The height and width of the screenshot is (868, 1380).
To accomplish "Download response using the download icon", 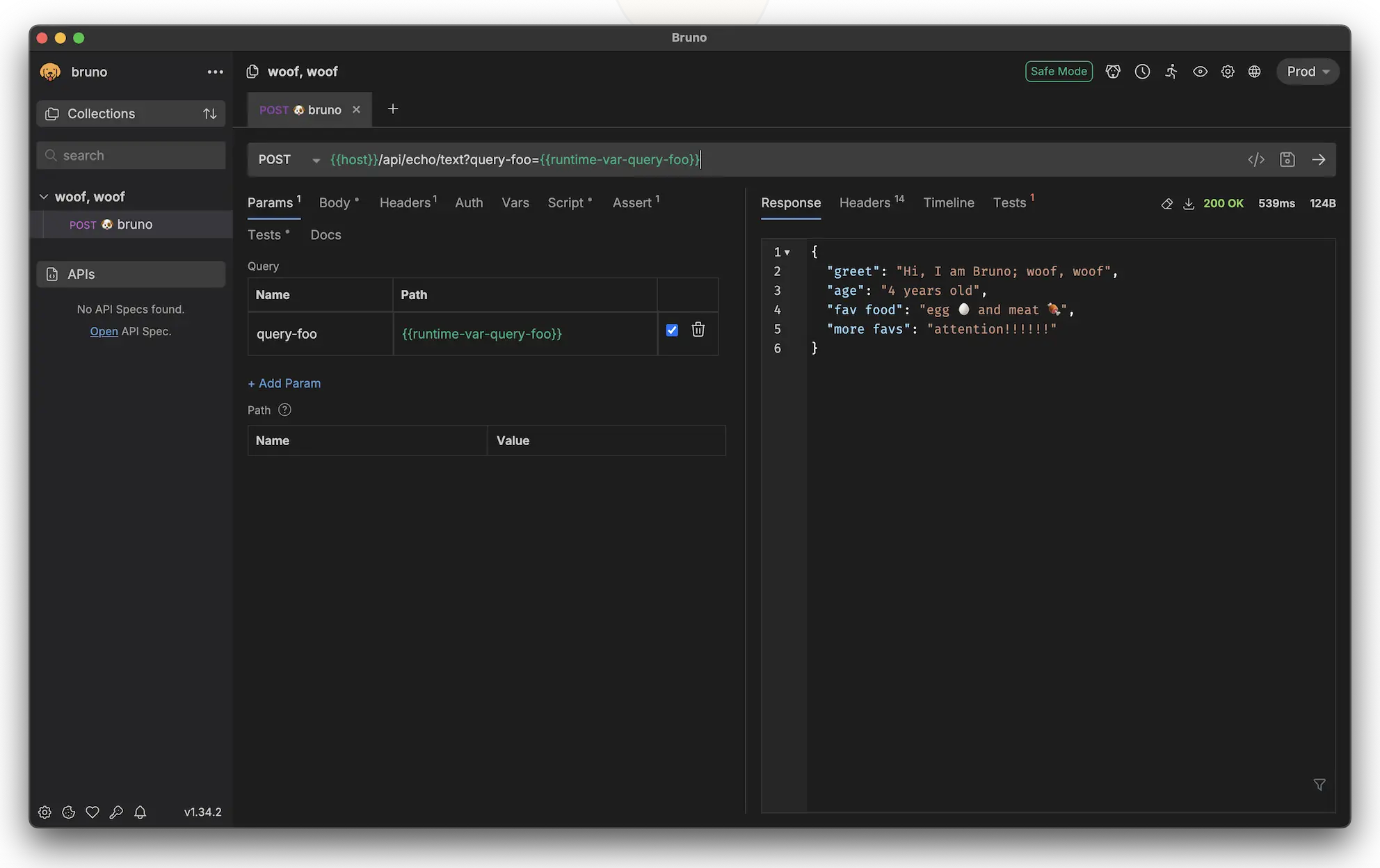I will (1189, 204).
